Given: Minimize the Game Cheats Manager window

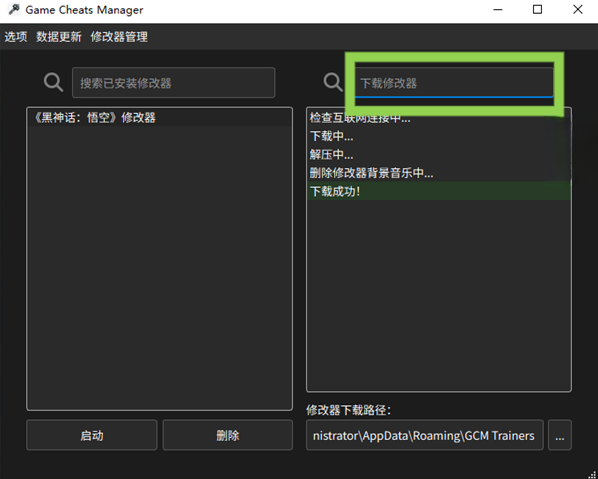Looking at the screenshot, I should pyautogui.click(x=498, y=10).
